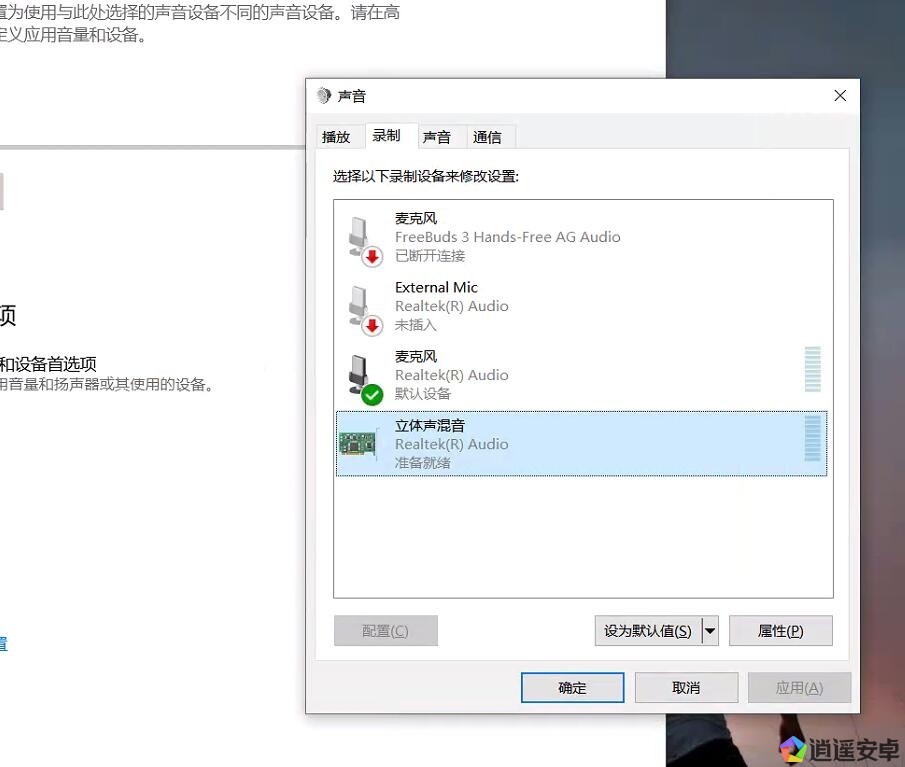905x767 pixels.
Task: Click the External Mic device icon
Action: (363, 308)
